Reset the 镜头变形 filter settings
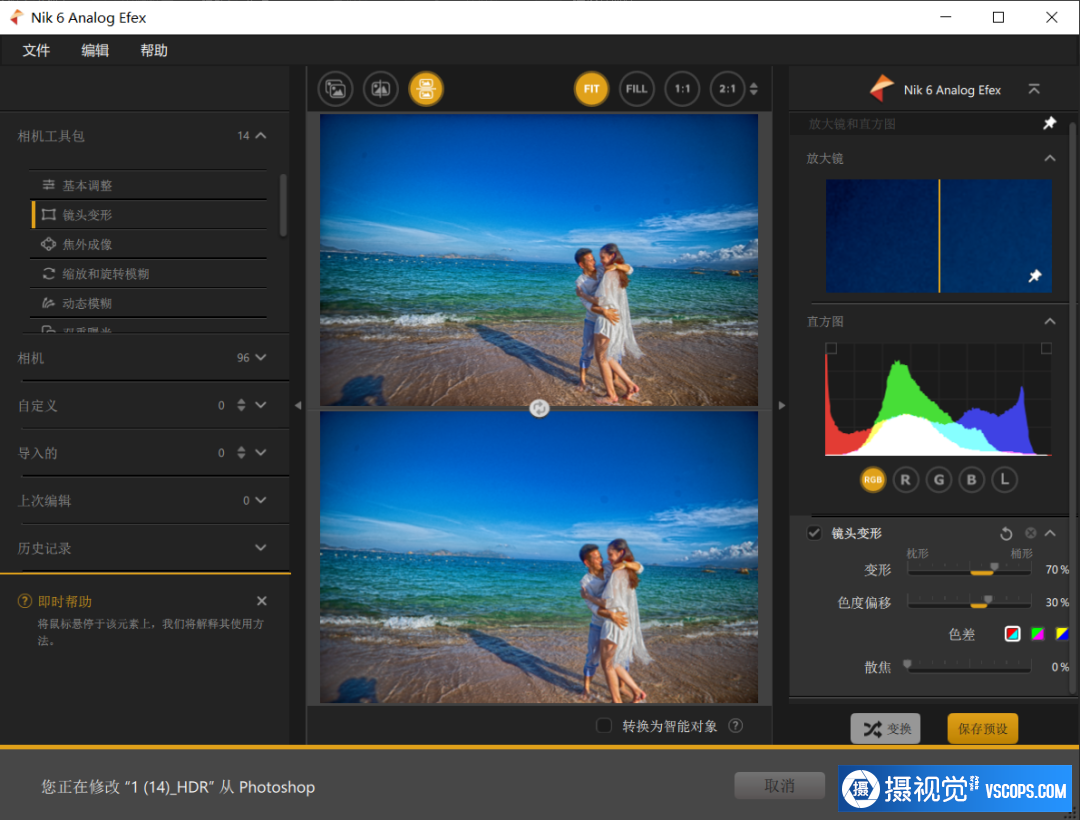Image resolution: width=1080 pixels, height=820 pixels. click(1006, 534)
